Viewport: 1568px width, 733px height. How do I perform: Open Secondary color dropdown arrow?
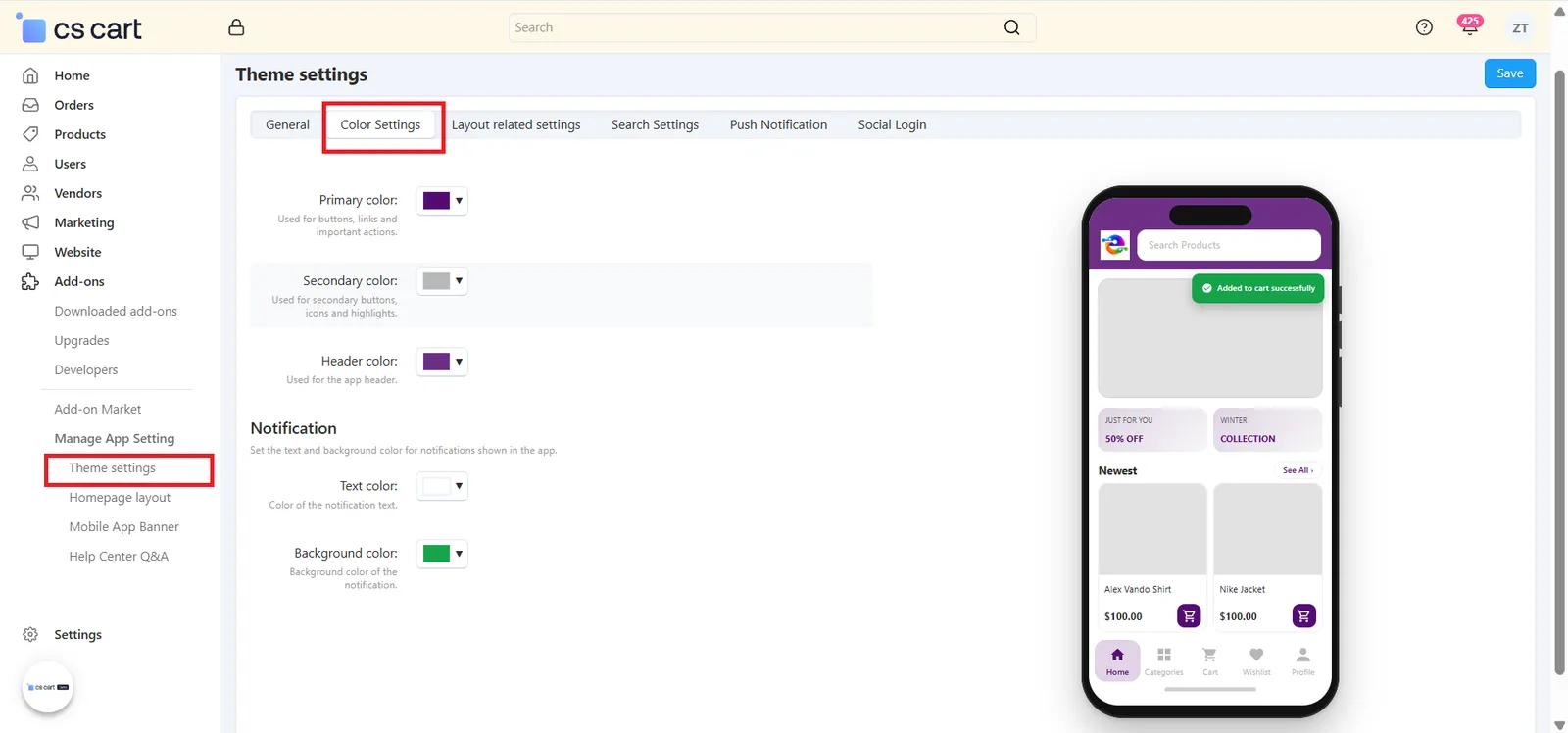459,280
